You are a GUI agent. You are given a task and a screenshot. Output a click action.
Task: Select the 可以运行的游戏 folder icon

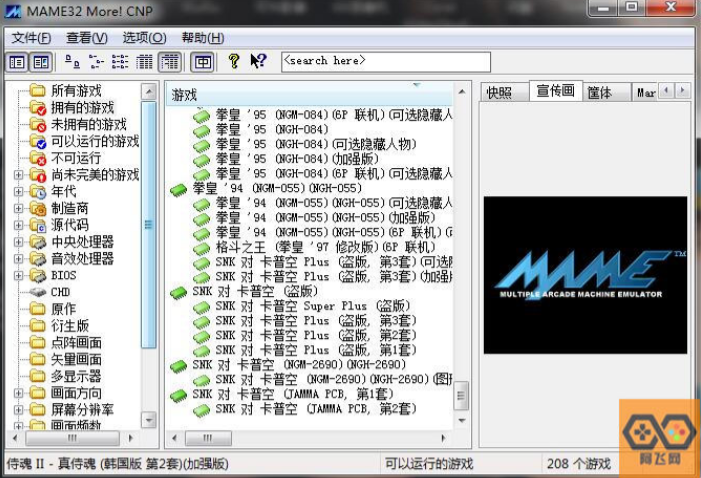pos(38,142)
